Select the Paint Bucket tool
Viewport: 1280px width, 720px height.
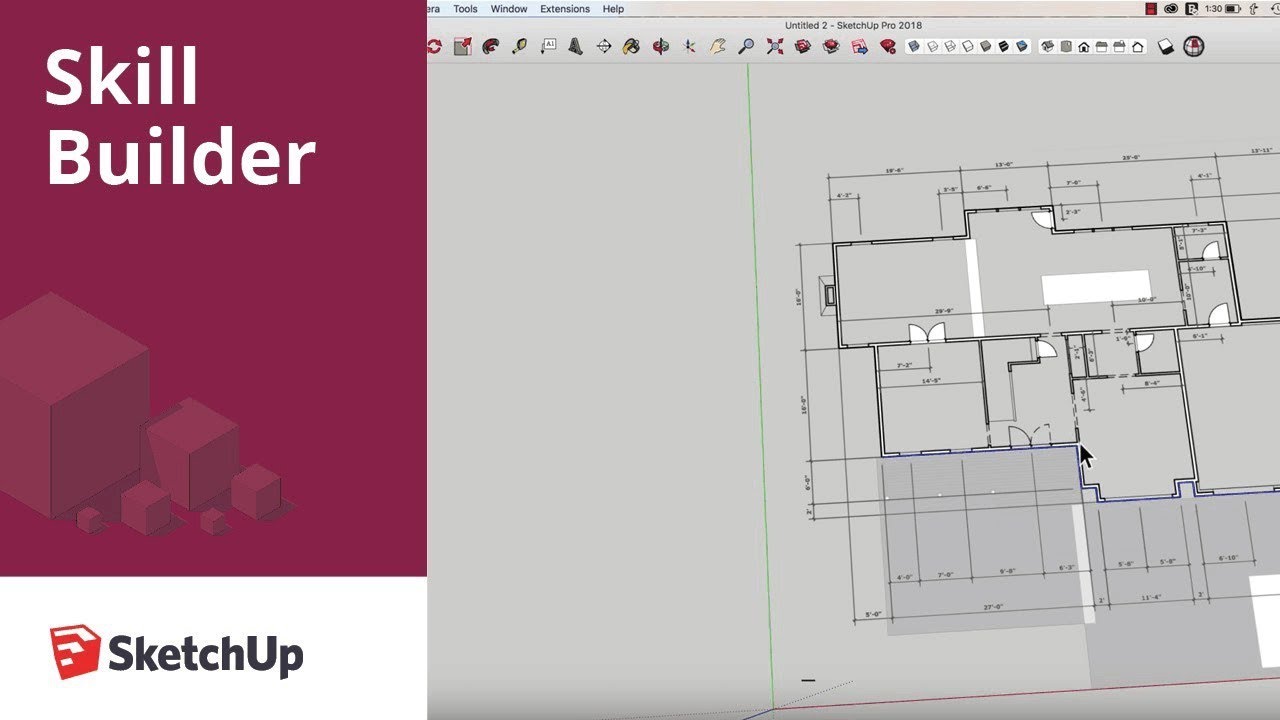(518, 45)
